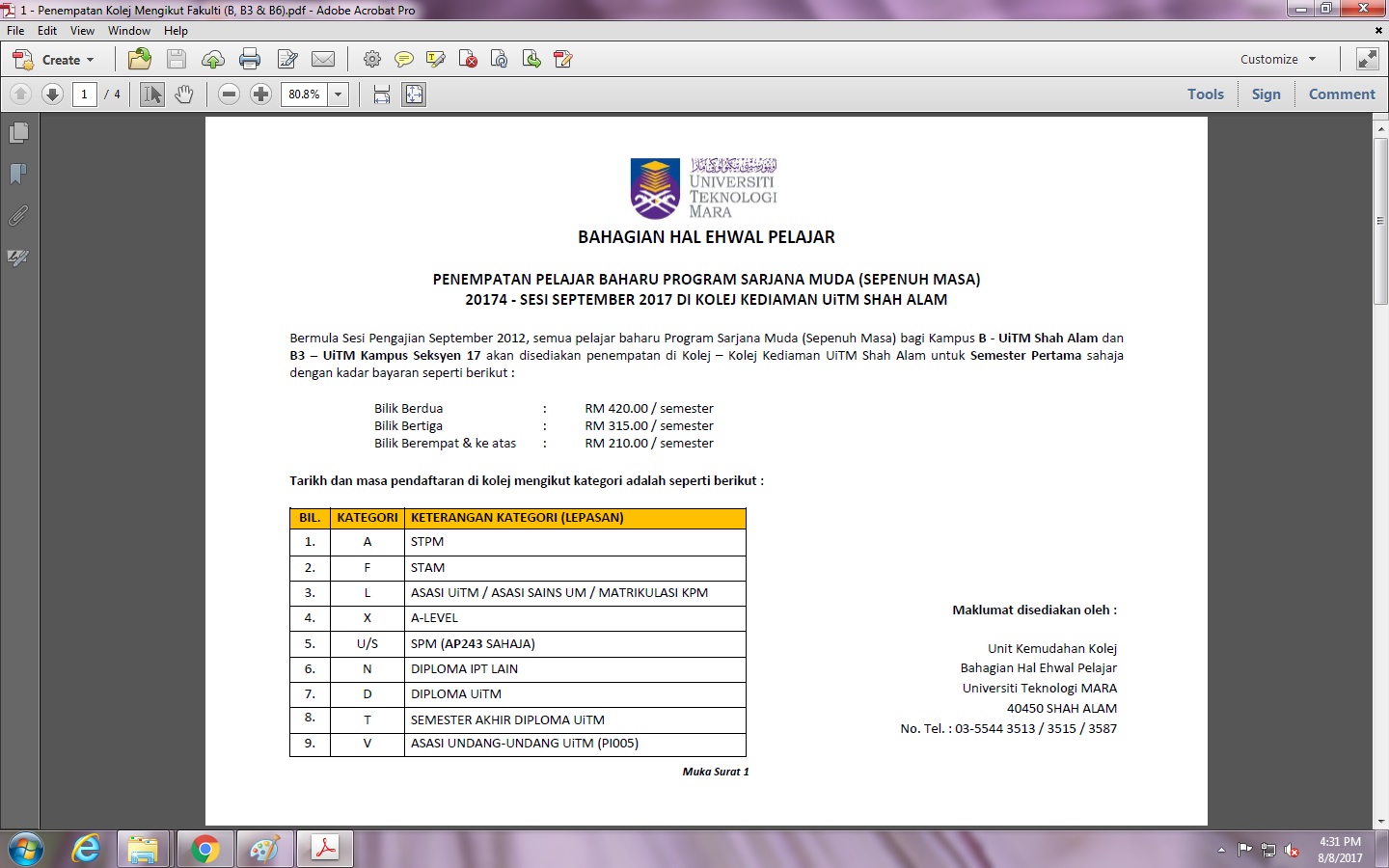1389x868 pixels.
Task: Open the Help menu
Action: (x=176, y=31)
